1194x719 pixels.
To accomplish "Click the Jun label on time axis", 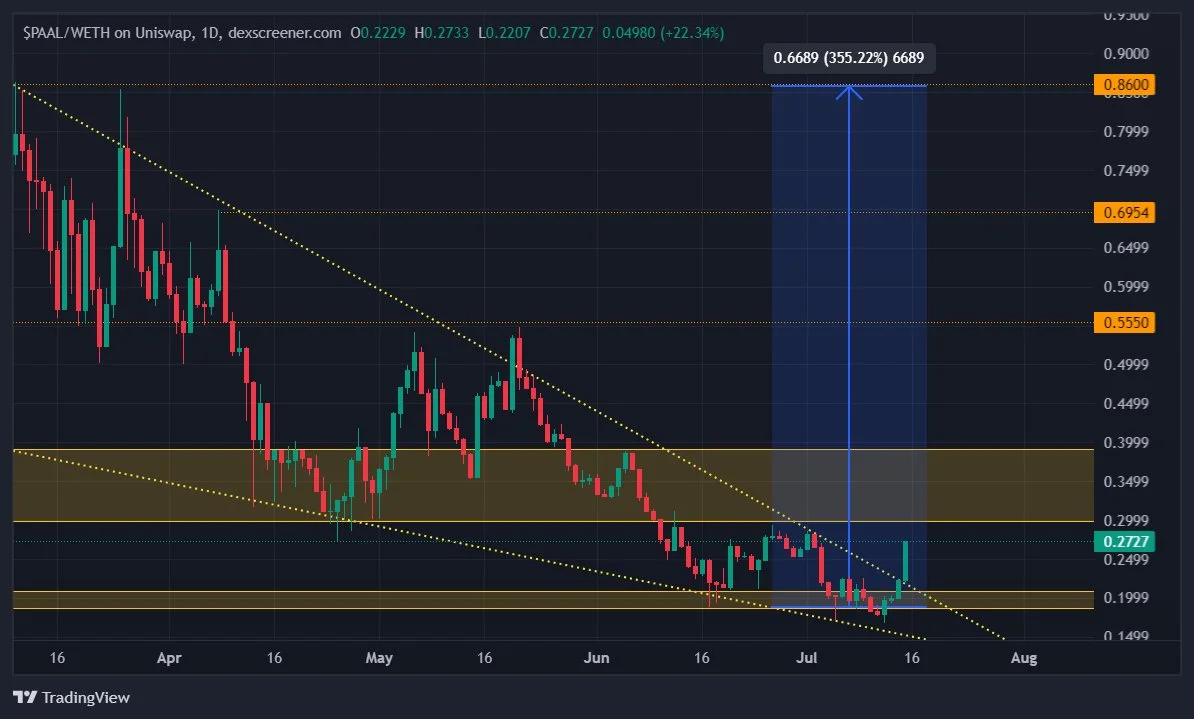I will click(x=596, y=658).
